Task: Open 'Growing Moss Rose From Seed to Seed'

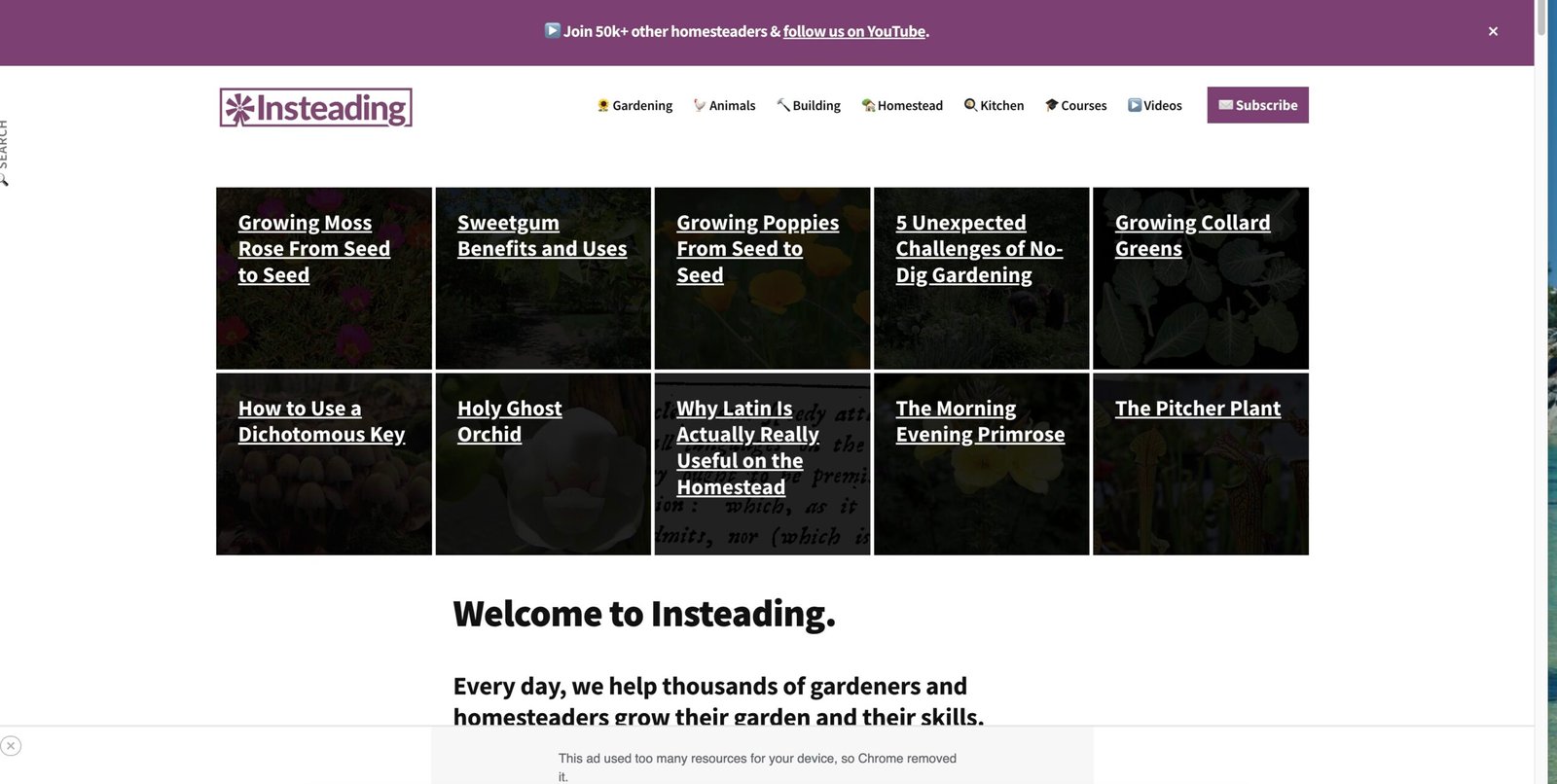Action: tap(313, 249)
